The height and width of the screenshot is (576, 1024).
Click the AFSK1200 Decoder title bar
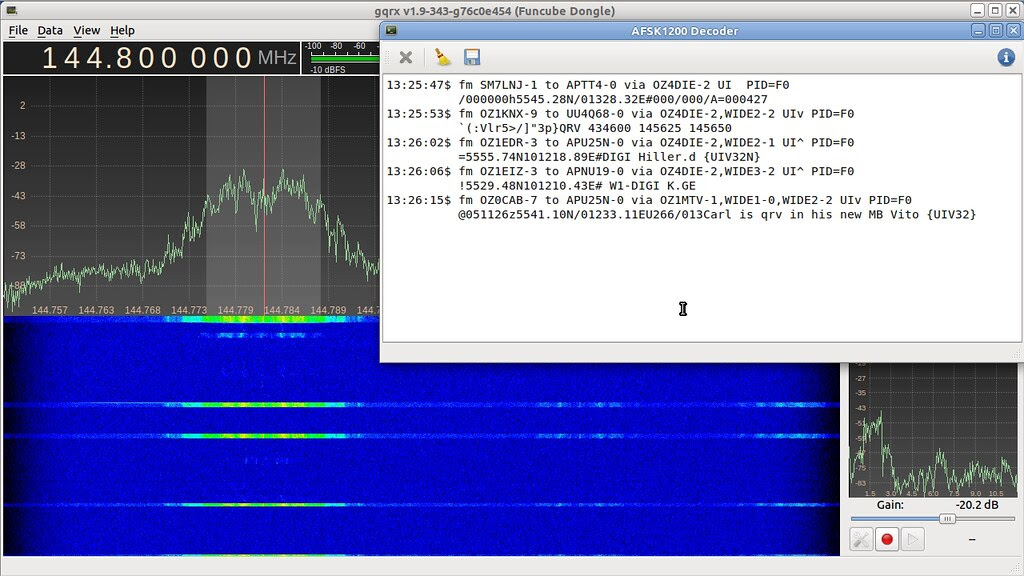click(684, 31)
